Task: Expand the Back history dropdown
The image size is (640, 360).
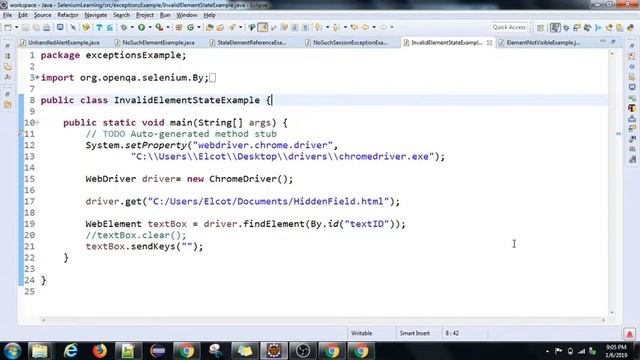Action: click(x=374, y=27)
